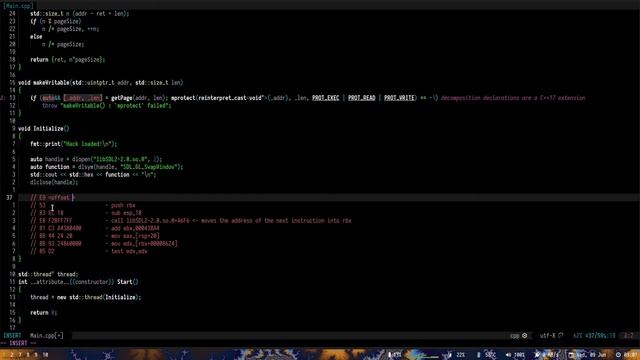Place cursor on 'void makeWritable' function line
The image size is (640, 360).
coord(100,82)
